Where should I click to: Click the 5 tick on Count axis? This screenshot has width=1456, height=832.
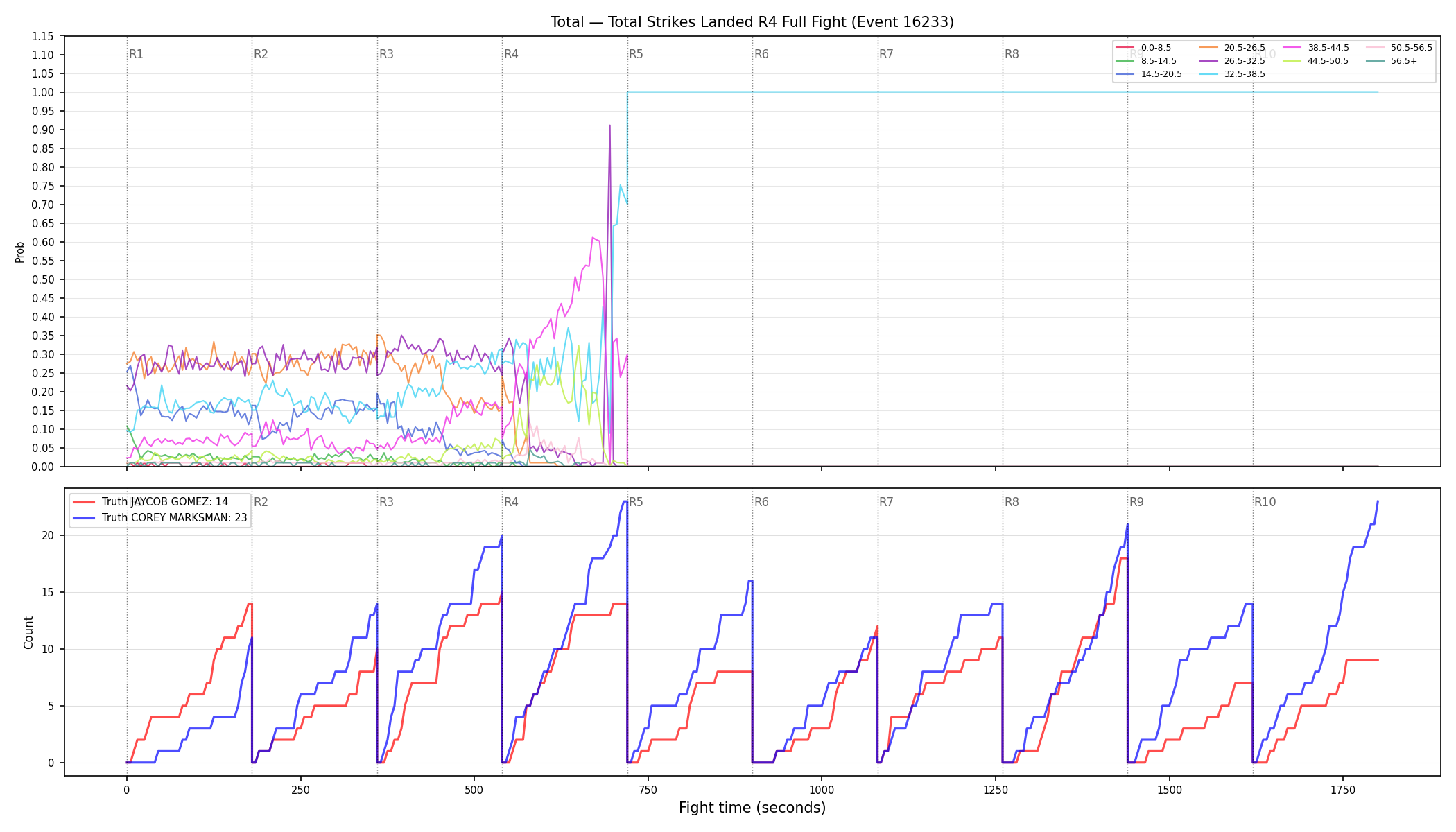51,707
